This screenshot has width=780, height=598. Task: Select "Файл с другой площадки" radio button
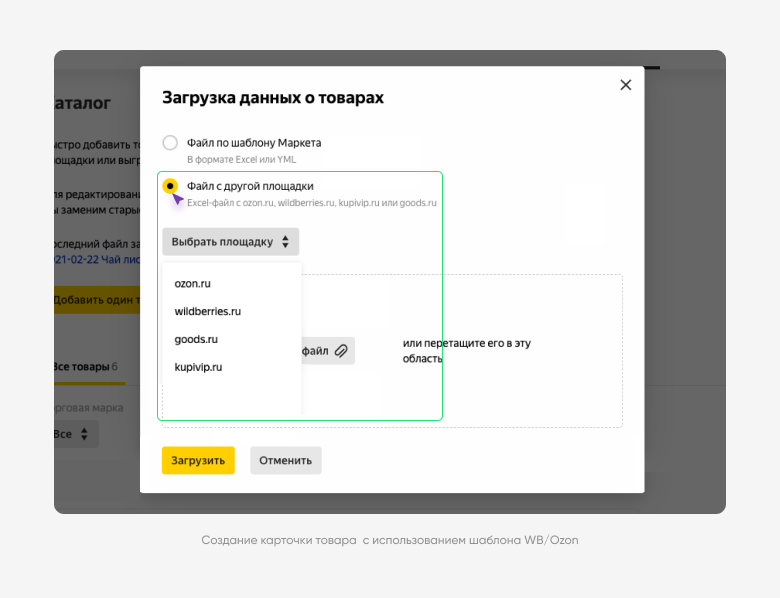170,186
